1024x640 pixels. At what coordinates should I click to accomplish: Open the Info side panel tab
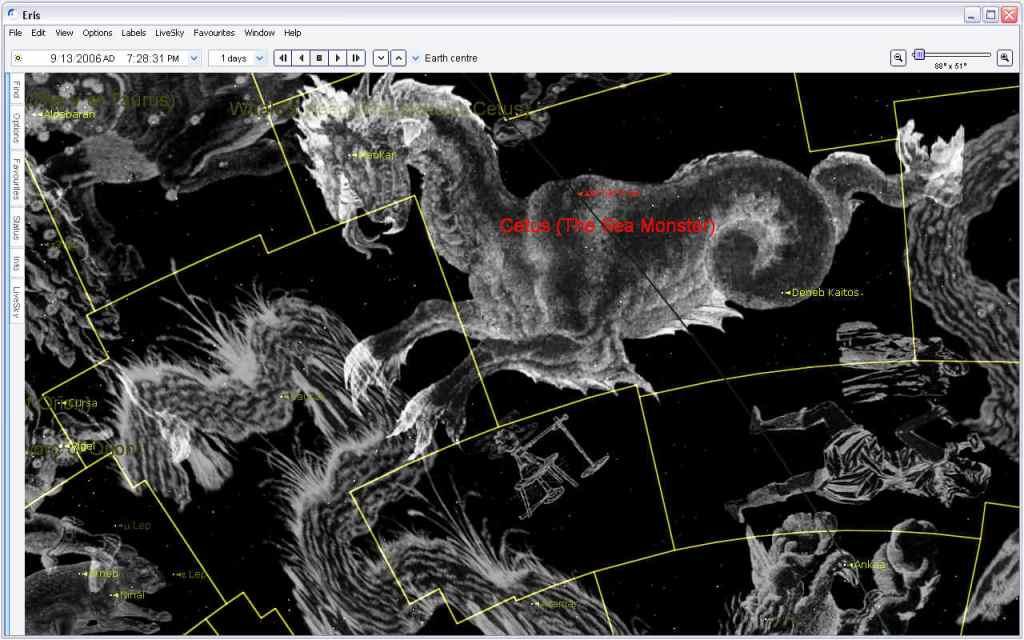tap(16, 263)
